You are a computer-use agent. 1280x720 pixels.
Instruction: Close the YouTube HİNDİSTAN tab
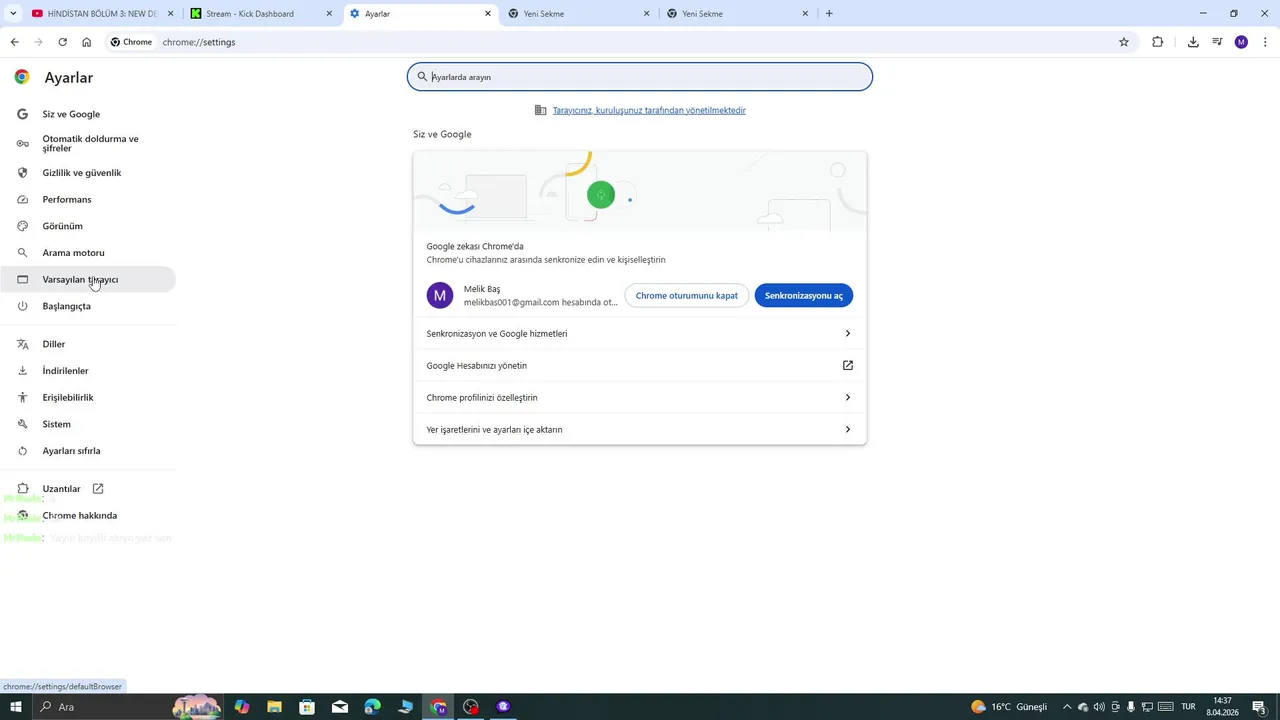170,14
